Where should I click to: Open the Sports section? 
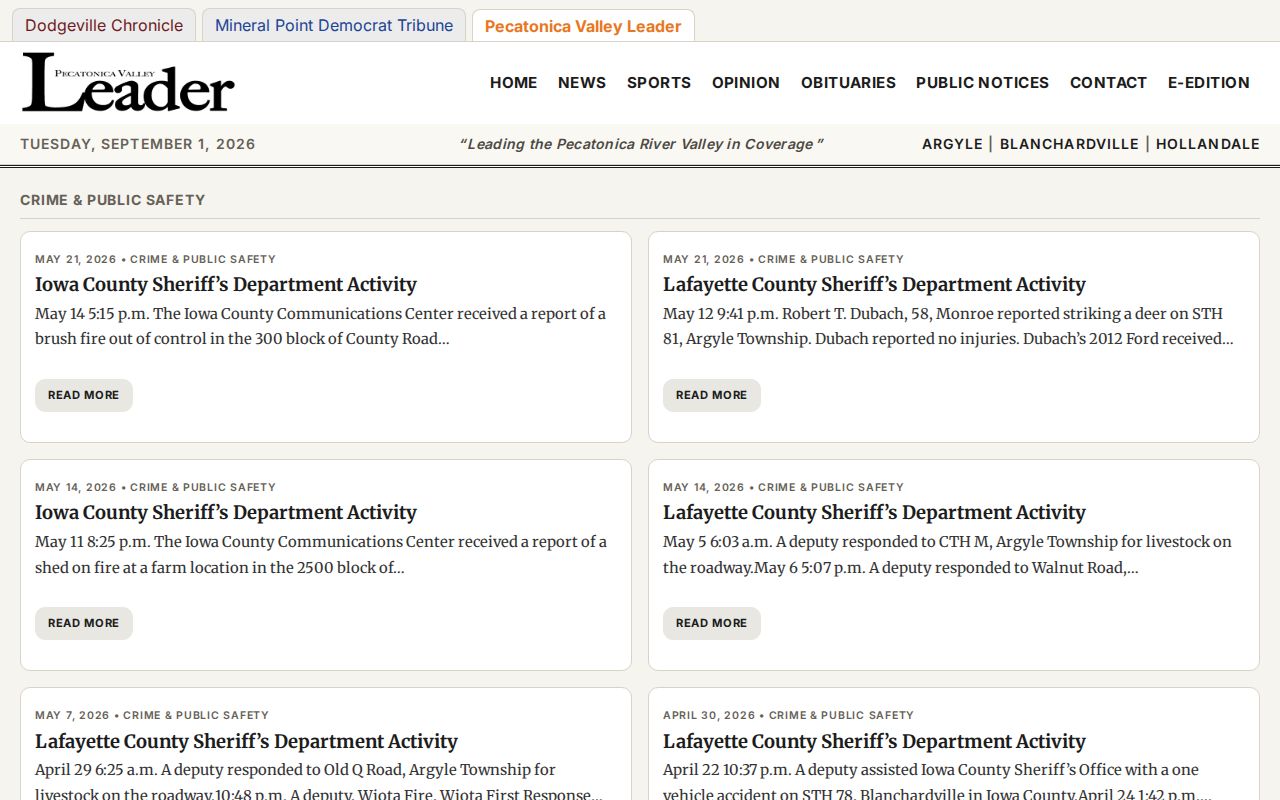tap(659, 83)
